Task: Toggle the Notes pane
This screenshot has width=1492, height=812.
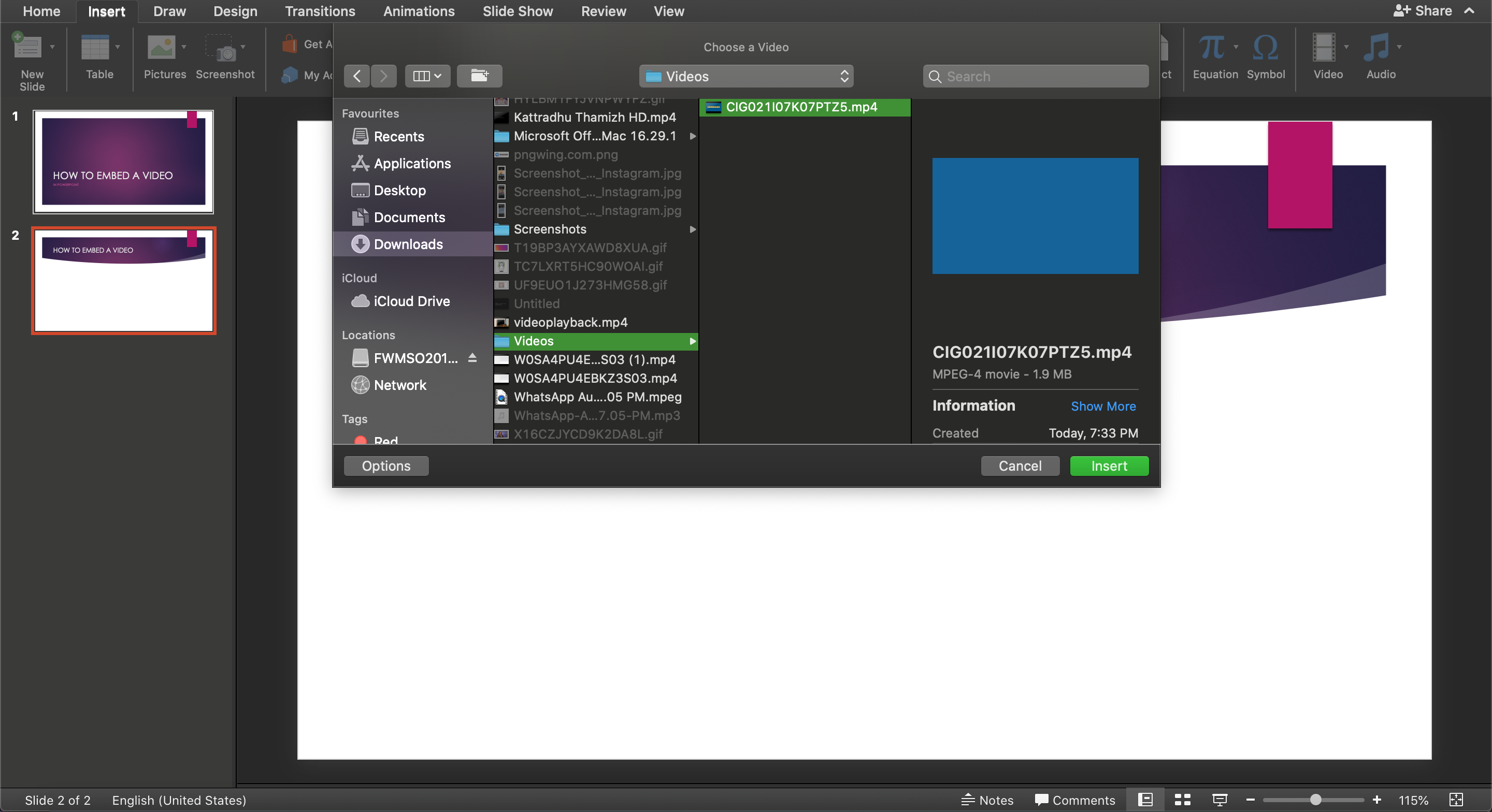Action: [987, 800]
